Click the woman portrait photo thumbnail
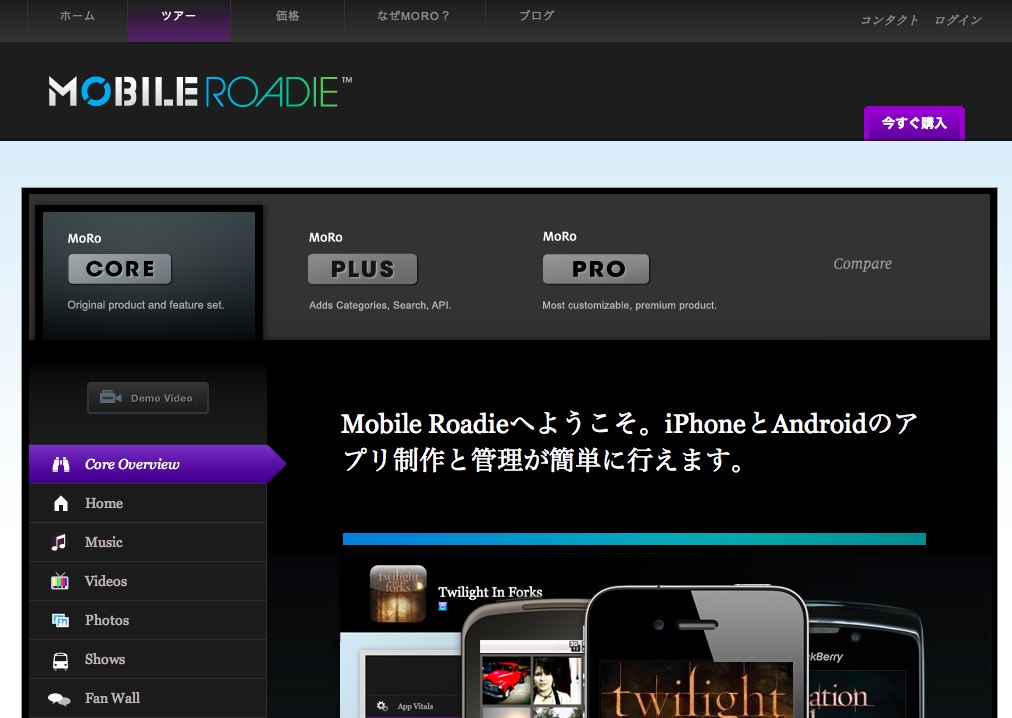 tap(556, 681)
